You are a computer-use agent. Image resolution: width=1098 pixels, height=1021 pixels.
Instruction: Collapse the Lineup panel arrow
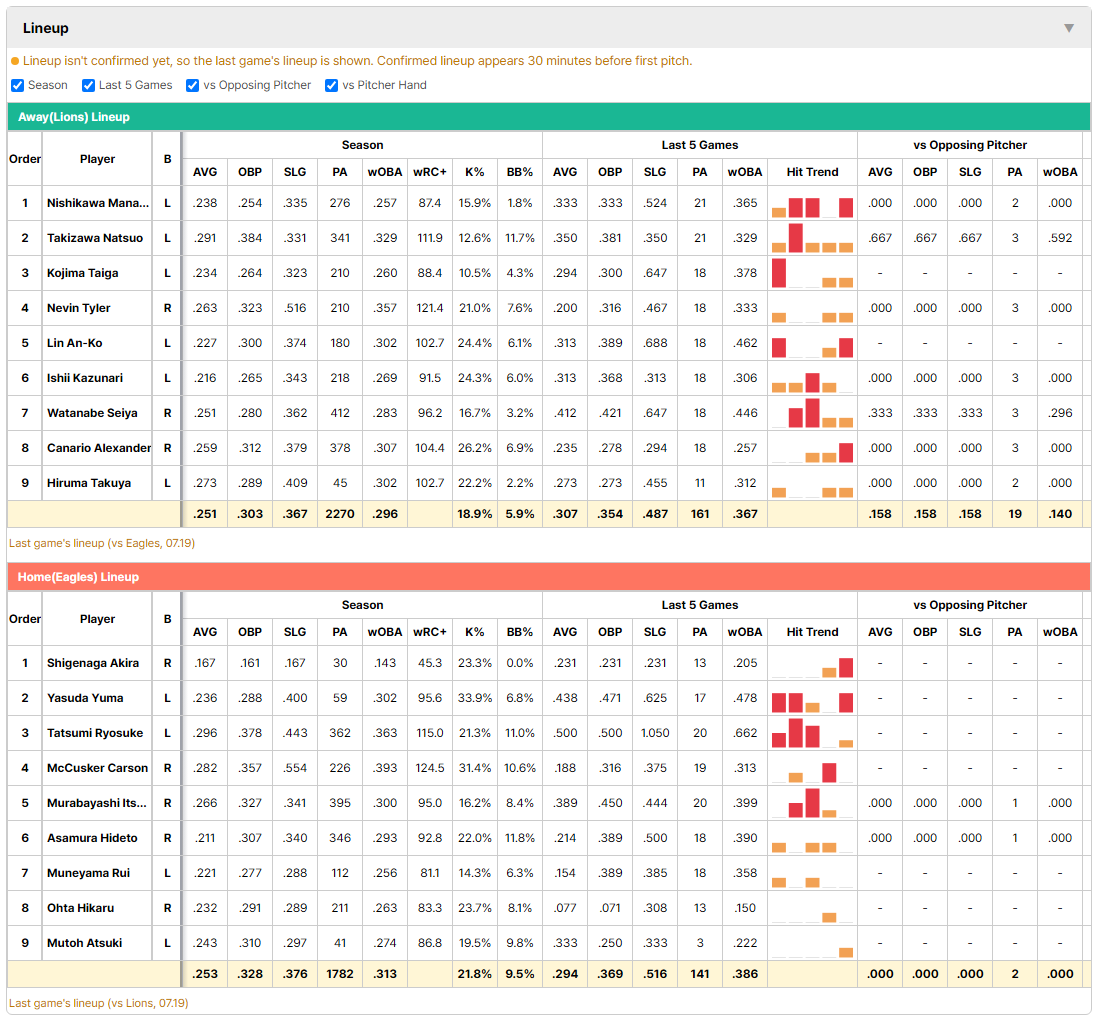click(1069, 28)
